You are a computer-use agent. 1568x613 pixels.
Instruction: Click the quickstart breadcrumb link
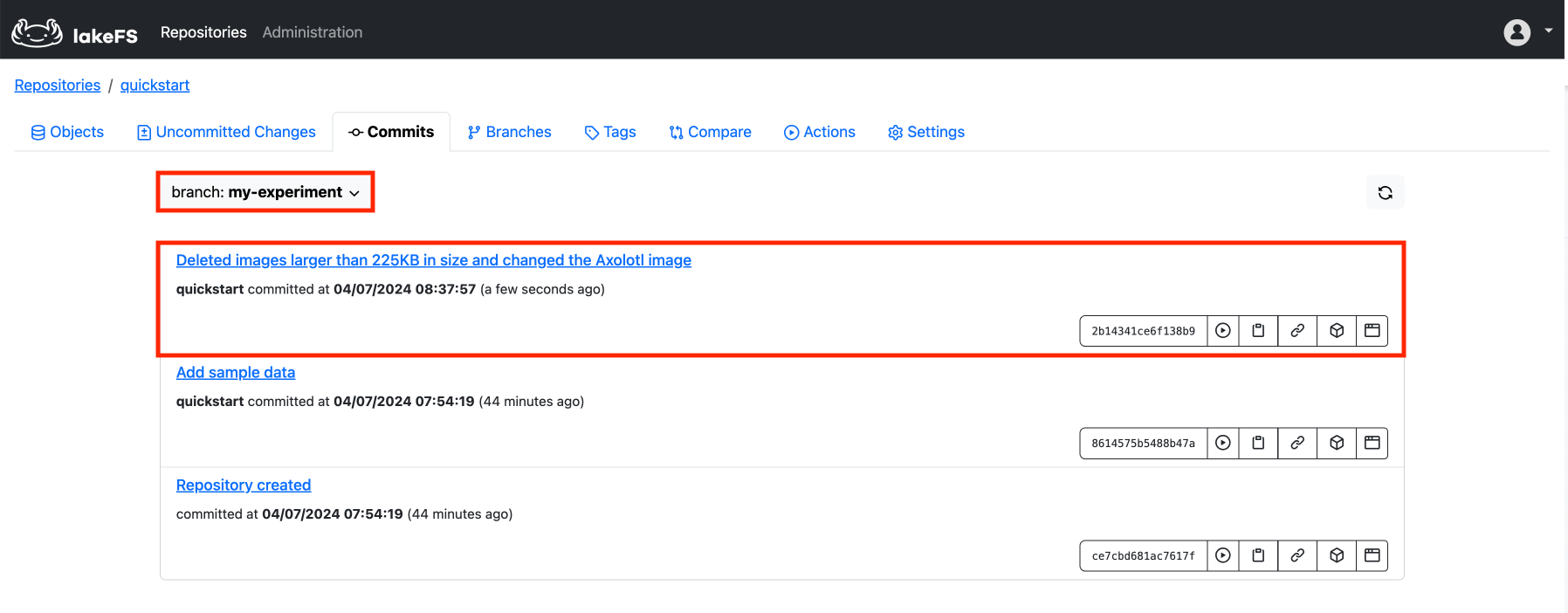click(155, 86)
